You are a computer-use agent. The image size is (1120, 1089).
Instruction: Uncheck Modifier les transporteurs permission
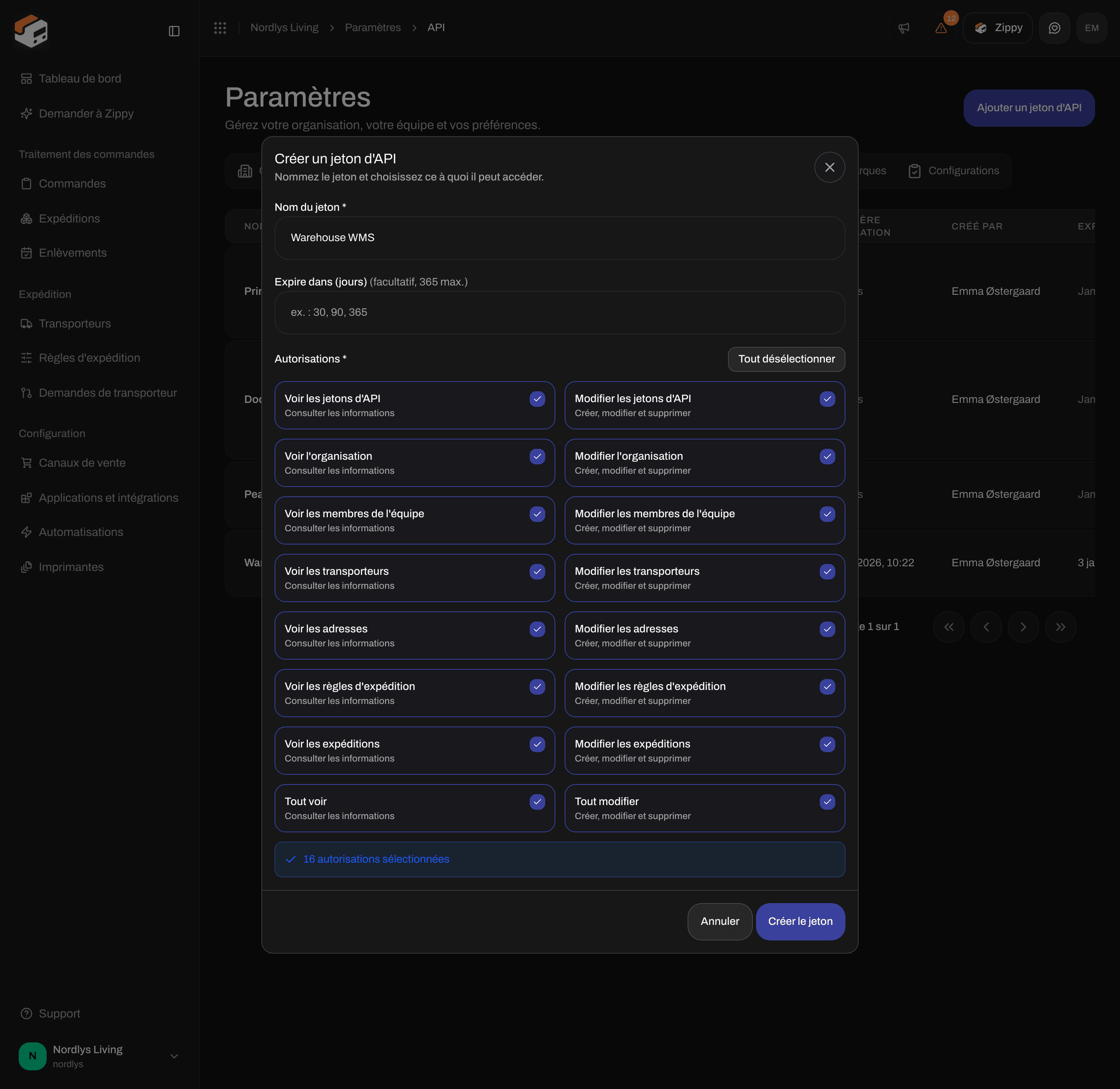click(x=827, y=571)
